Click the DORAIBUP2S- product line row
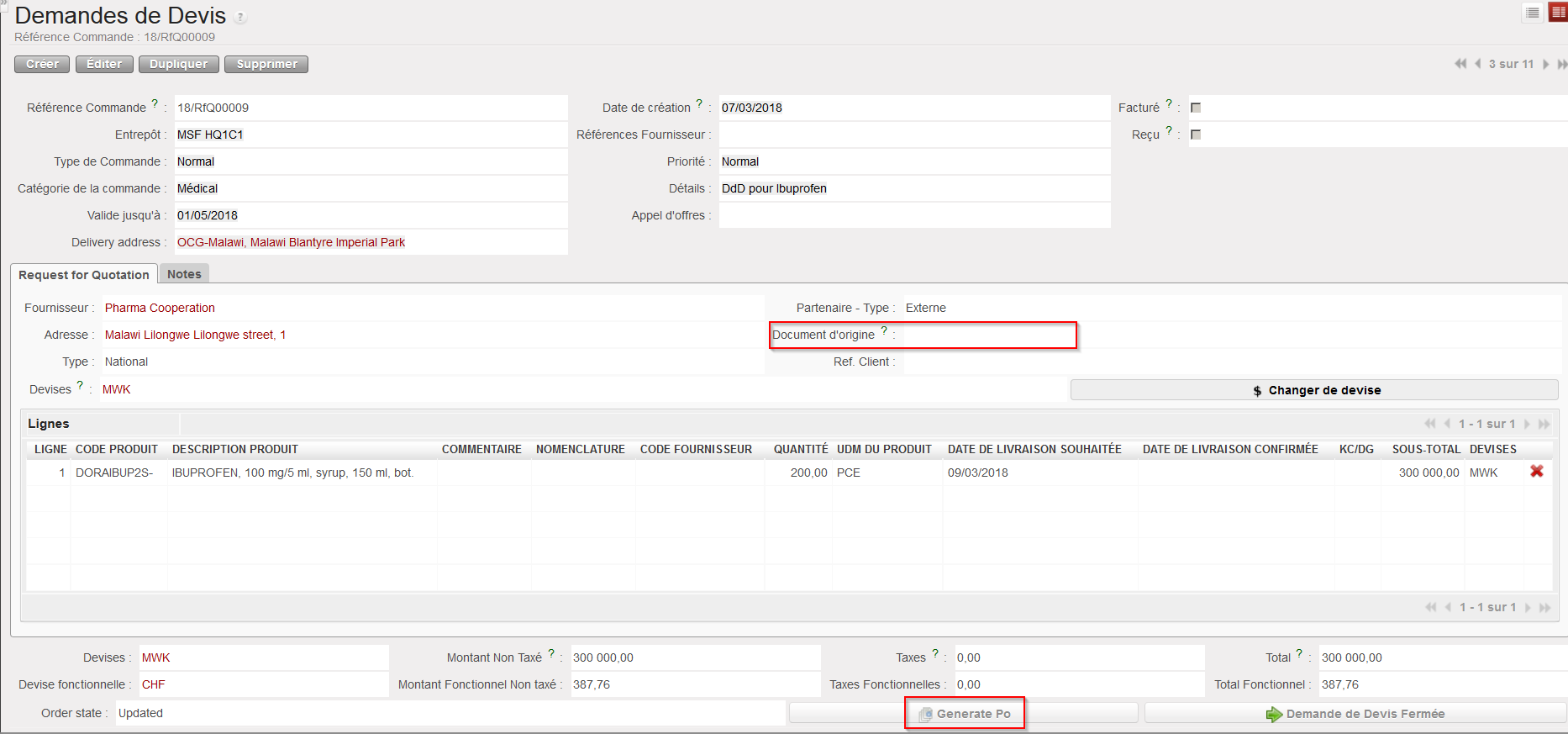Screen dimensions: 1568x734 [114, 473]
